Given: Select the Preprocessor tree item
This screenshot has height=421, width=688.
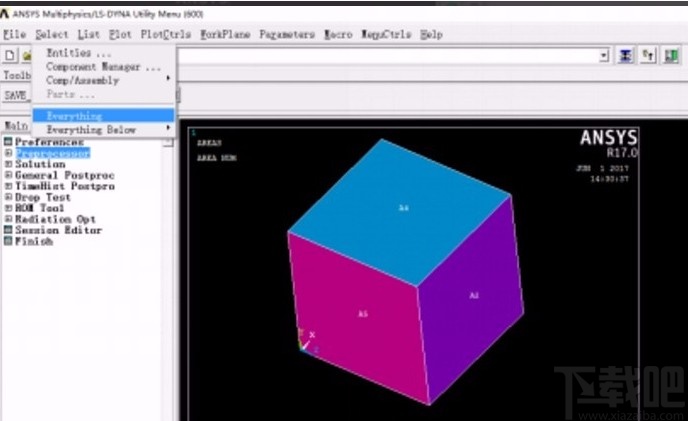Looking at the screenshot, I should click(53, 153).
